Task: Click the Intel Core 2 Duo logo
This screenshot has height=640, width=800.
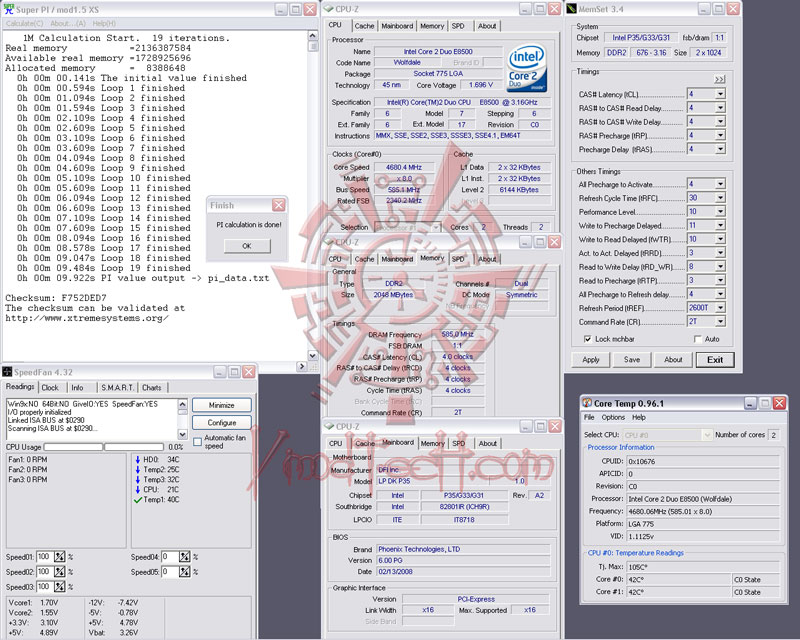Action: point(527,68)
